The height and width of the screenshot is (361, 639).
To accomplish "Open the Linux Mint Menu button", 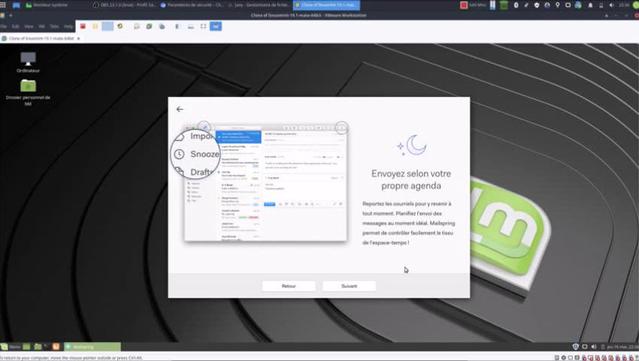I will (x=11, y=347).
